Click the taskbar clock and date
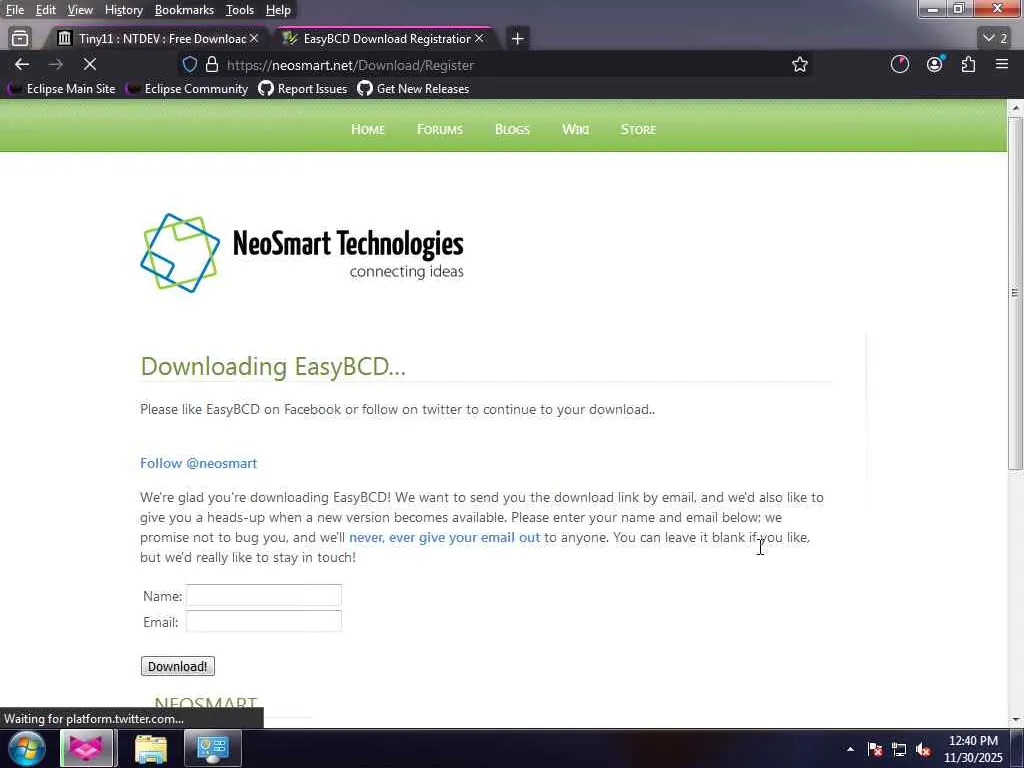 point(973,749)
